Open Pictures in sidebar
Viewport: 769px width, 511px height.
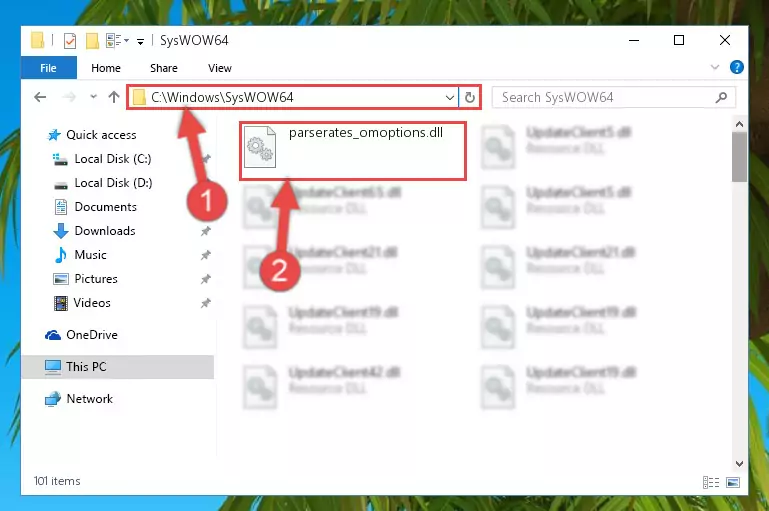coord(96,279)
